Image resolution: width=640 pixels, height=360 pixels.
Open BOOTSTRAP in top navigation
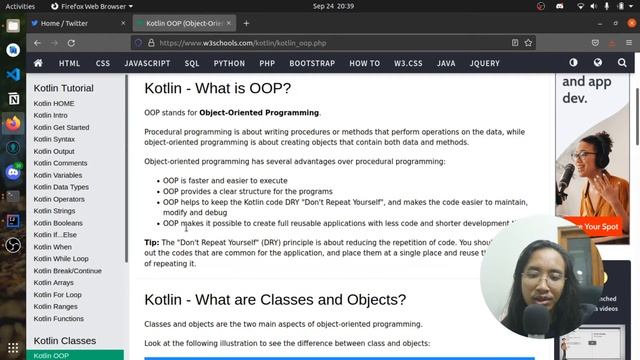point(312,63)
